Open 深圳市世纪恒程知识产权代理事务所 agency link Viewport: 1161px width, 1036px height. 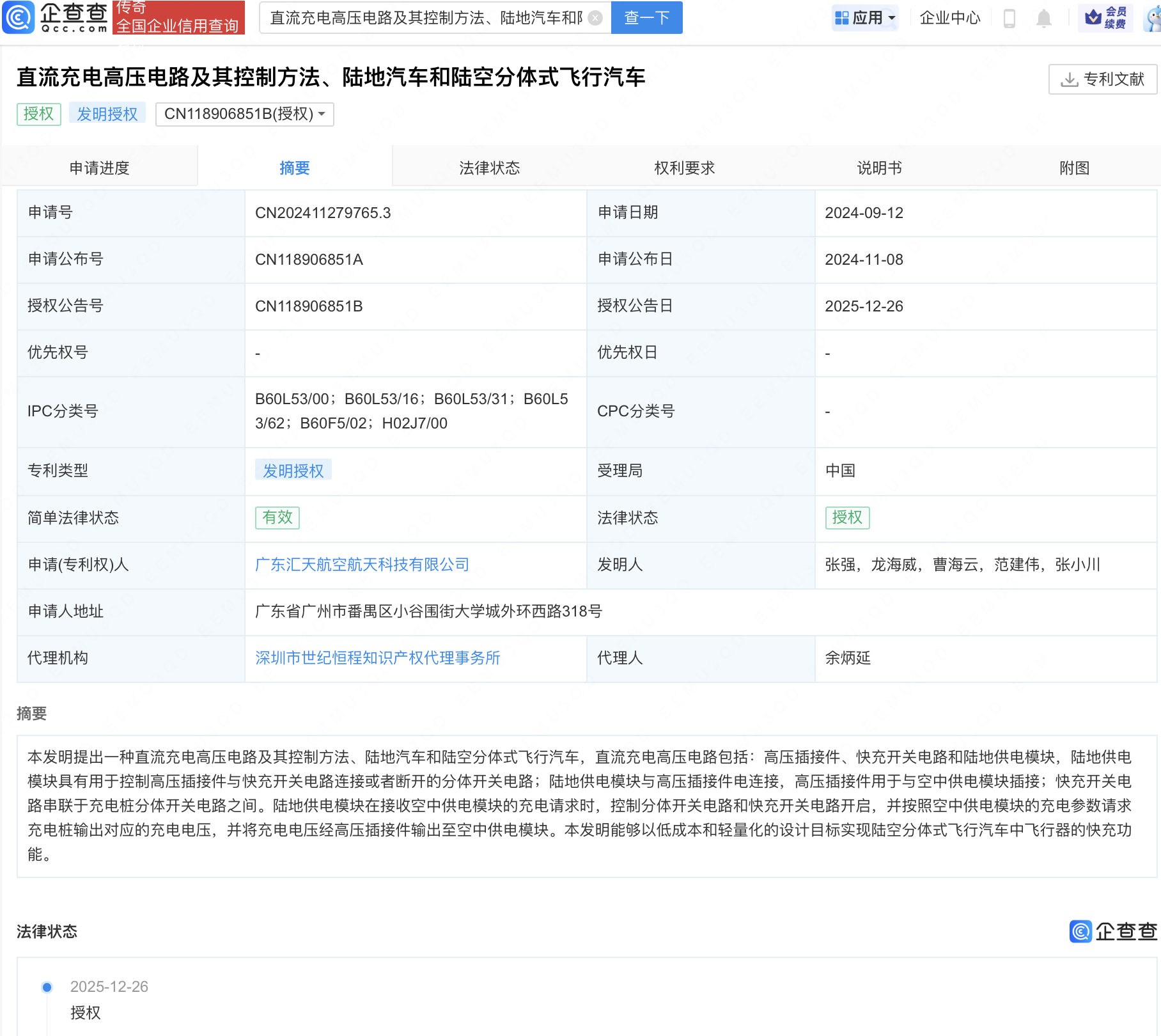[377, 658]
